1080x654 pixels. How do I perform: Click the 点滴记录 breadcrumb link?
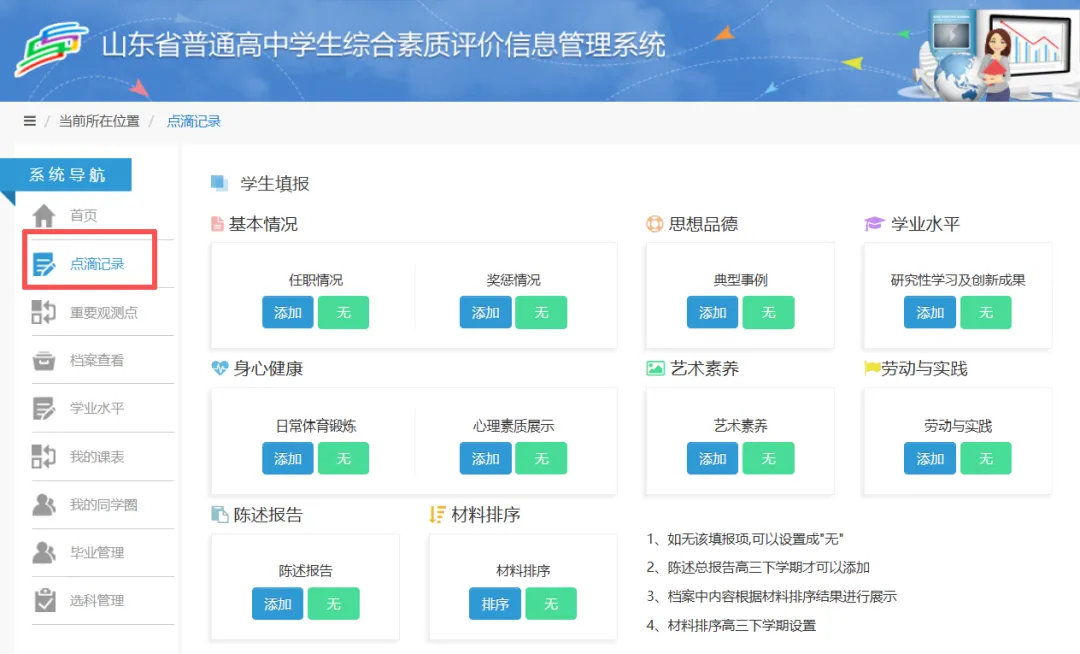[x=194, y=121]
